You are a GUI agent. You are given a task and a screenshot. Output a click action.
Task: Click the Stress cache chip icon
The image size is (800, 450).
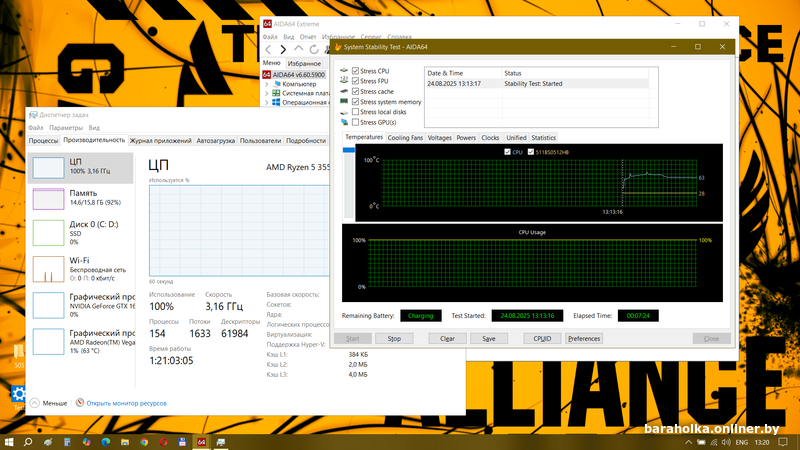344,91
